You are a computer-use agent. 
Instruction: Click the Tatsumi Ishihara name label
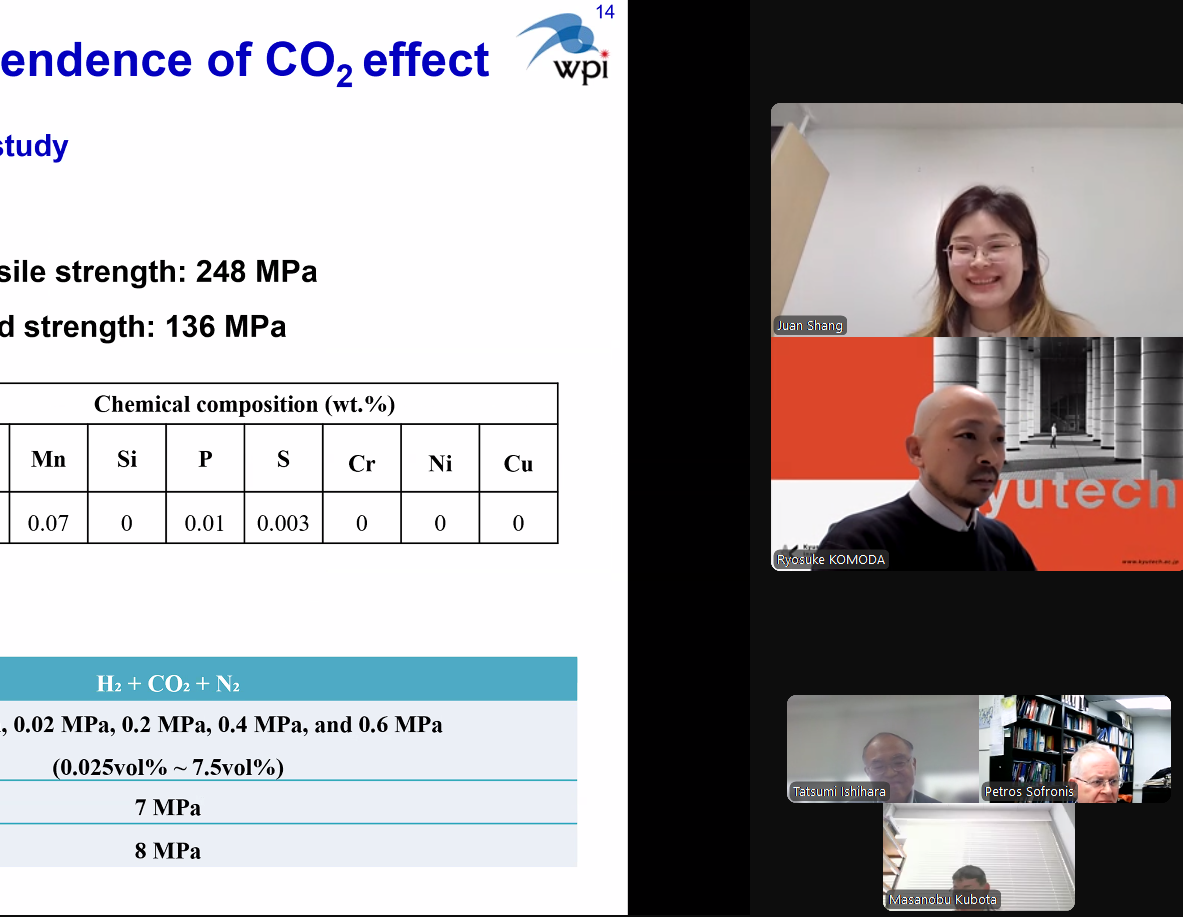(839, 792)
